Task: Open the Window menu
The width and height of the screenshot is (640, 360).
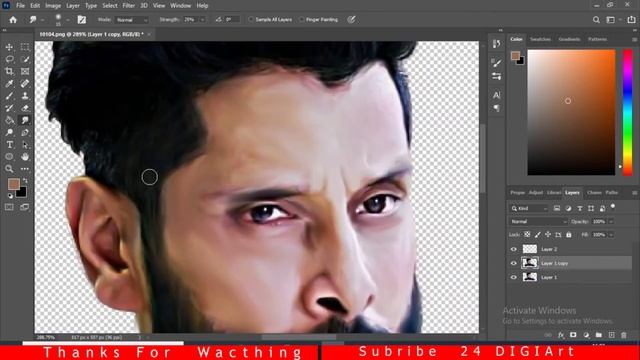Action: (x=180, y=6)
